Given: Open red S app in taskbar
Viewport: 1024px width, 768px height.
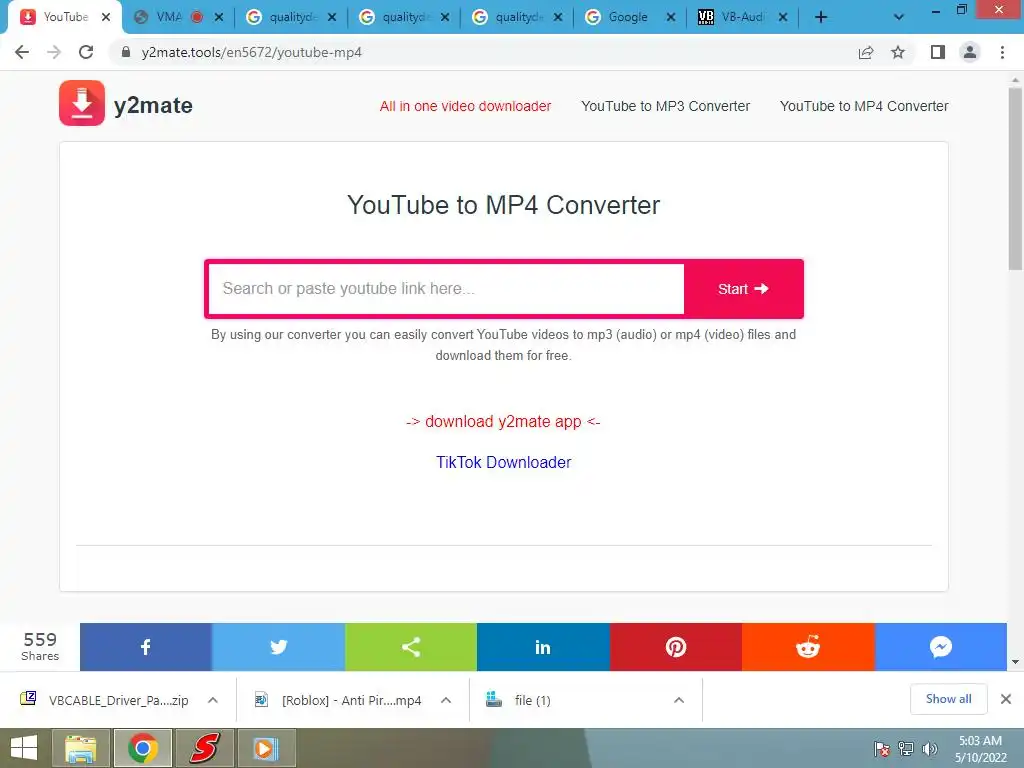Looking at the screenshot, I should [x=204, y=748].
